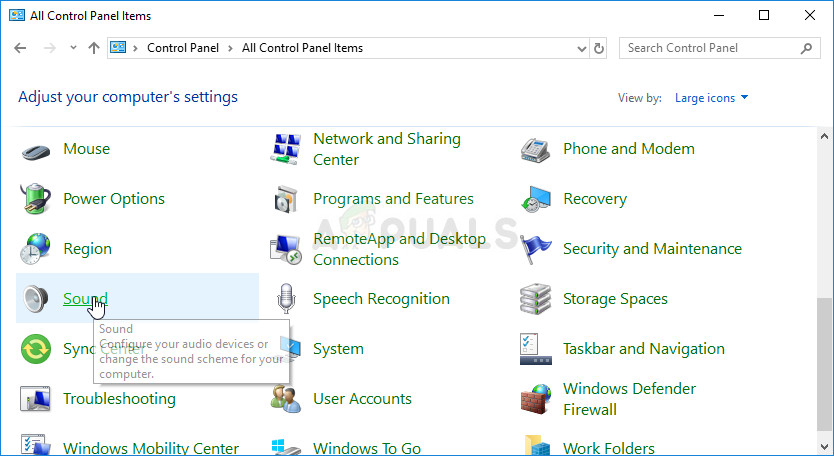Open Power Options battery icon
This screenshot has height=456, width=834.
[x=37, y=199]
